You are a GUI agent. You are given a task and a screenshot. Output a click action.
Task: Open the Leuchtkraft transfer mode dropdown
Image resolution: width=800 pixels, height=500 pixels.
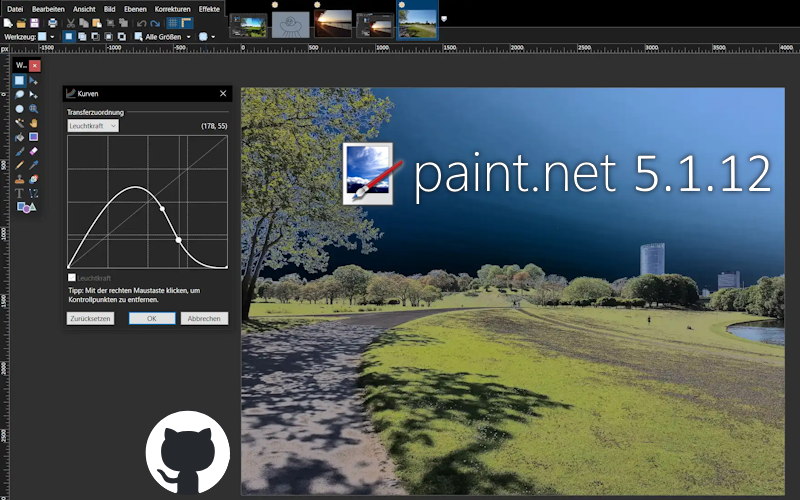pyautogui.click(x=93, y=126)
